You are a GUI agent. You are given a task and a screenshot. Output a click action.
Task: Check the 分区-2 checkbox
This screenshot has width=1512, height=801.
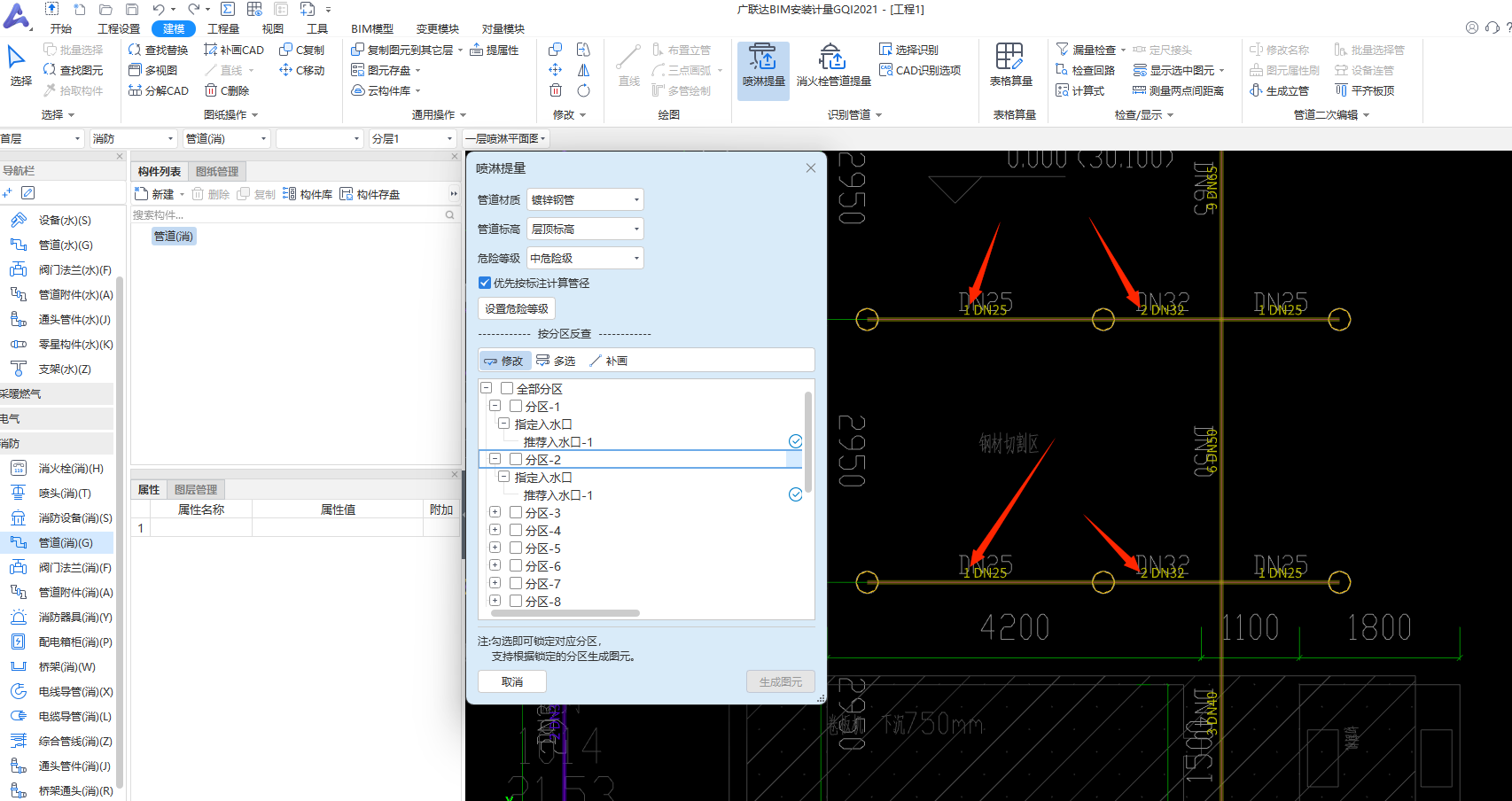[x=516, y=459]
